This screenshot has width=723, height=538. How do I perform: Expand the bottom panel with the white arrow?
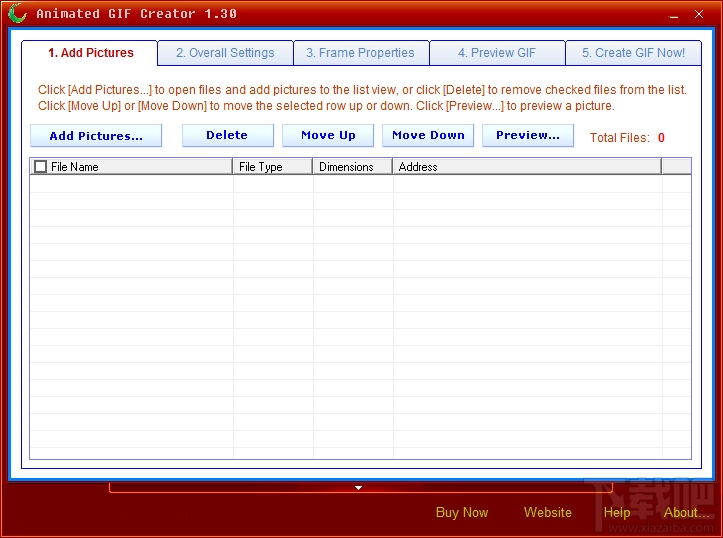(x=358, y=488)
